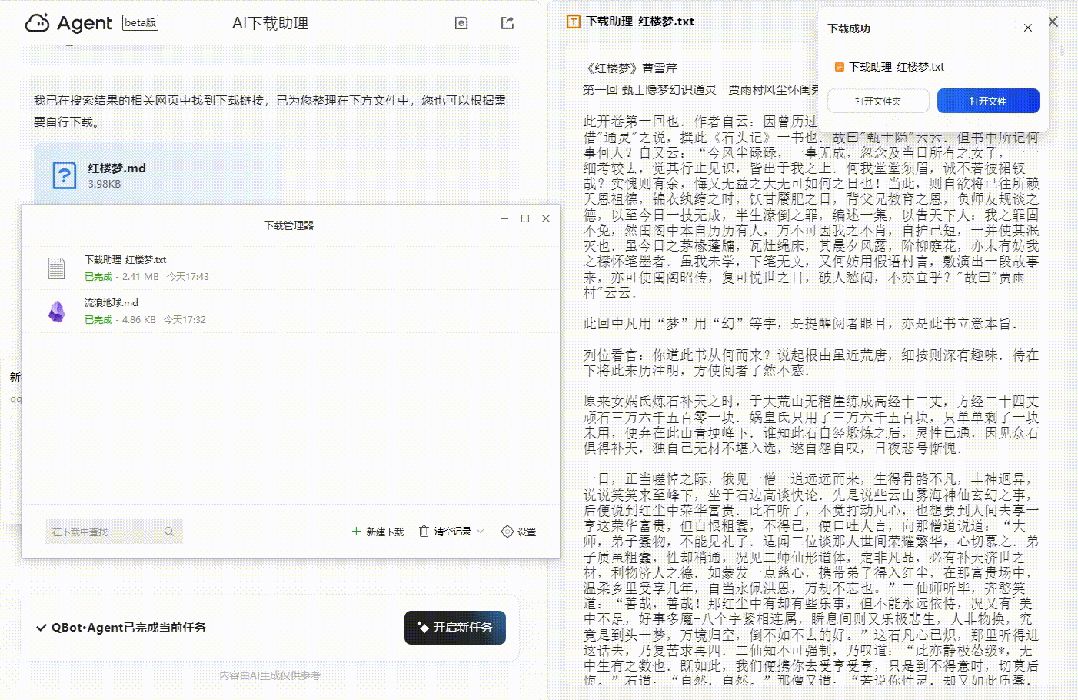Close the 下载成功 popup
The height and width of the screenshot is (700, 1078).
coord(1027,29)
